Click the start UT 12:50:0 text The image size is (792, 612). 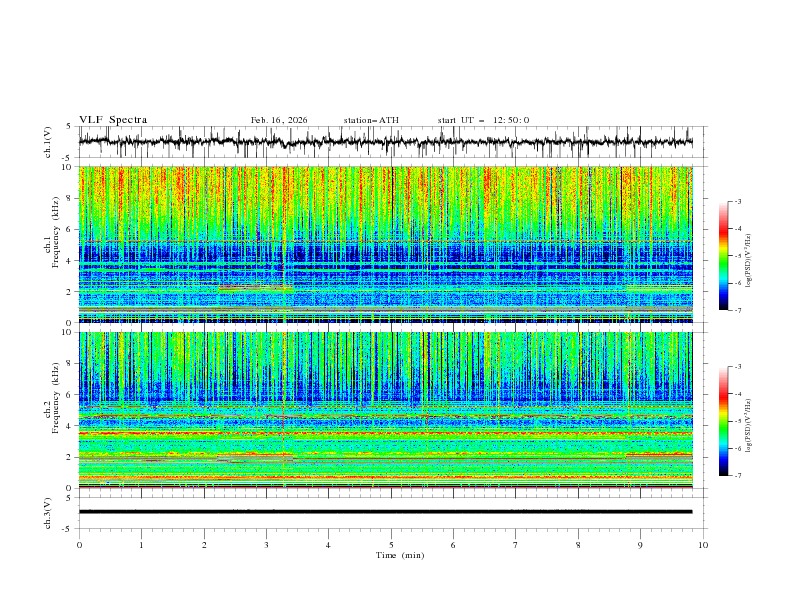[x=483, y=120]
